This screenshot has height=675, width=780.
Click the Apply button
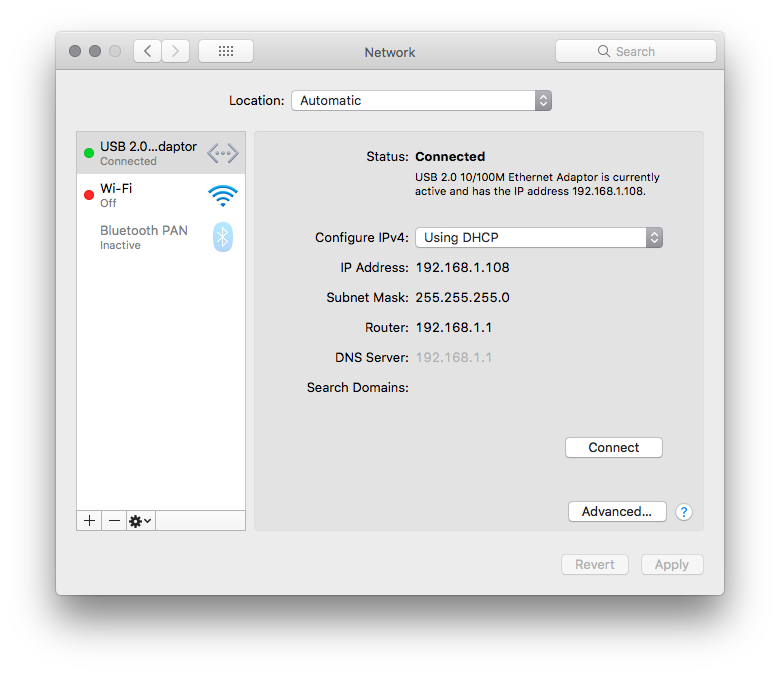pyautogui.click(x=672, y=565)
